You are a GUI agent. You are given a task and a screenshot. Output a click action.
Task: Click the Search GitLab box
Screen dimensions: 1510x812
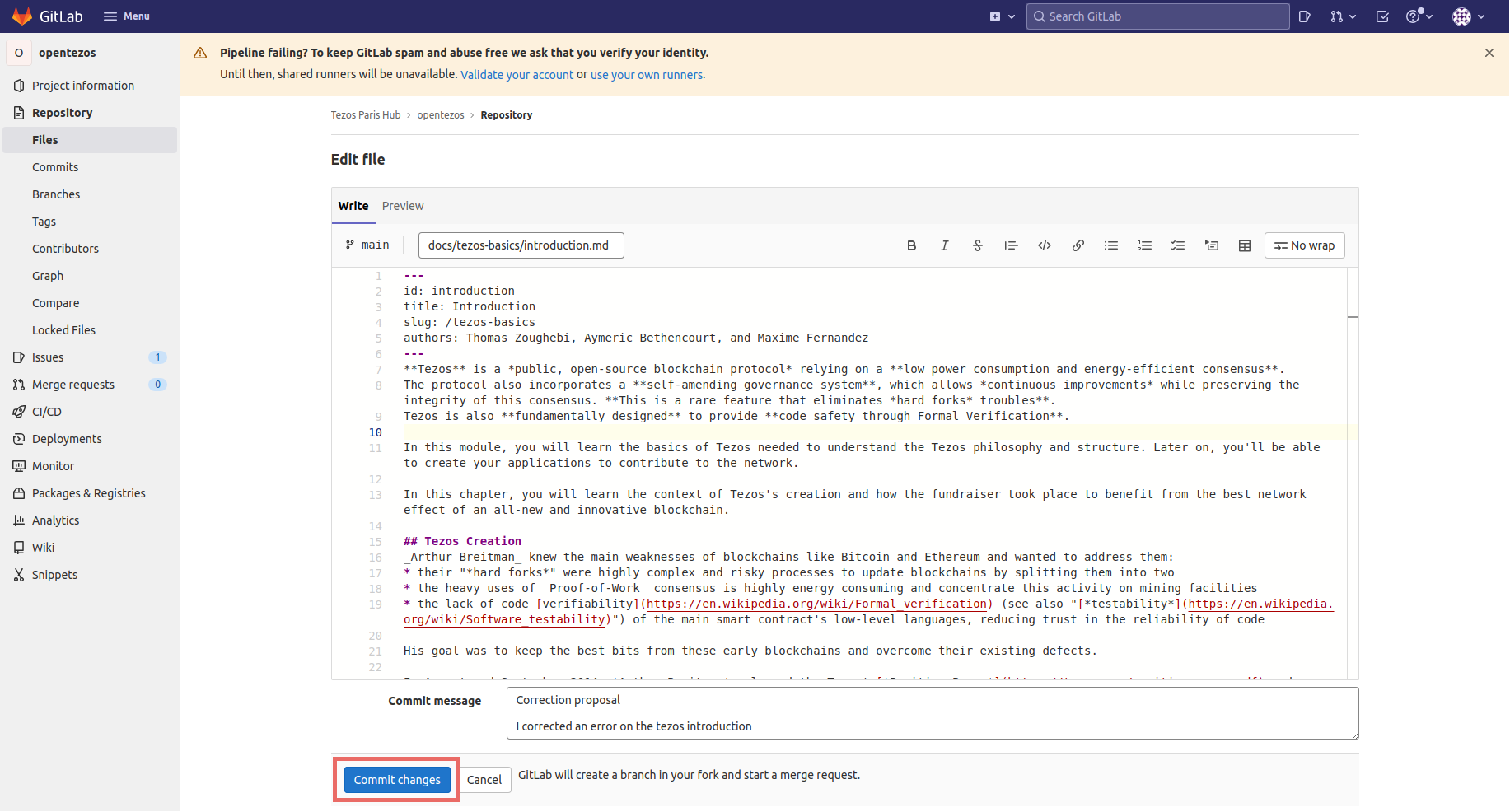[1157, 16]
